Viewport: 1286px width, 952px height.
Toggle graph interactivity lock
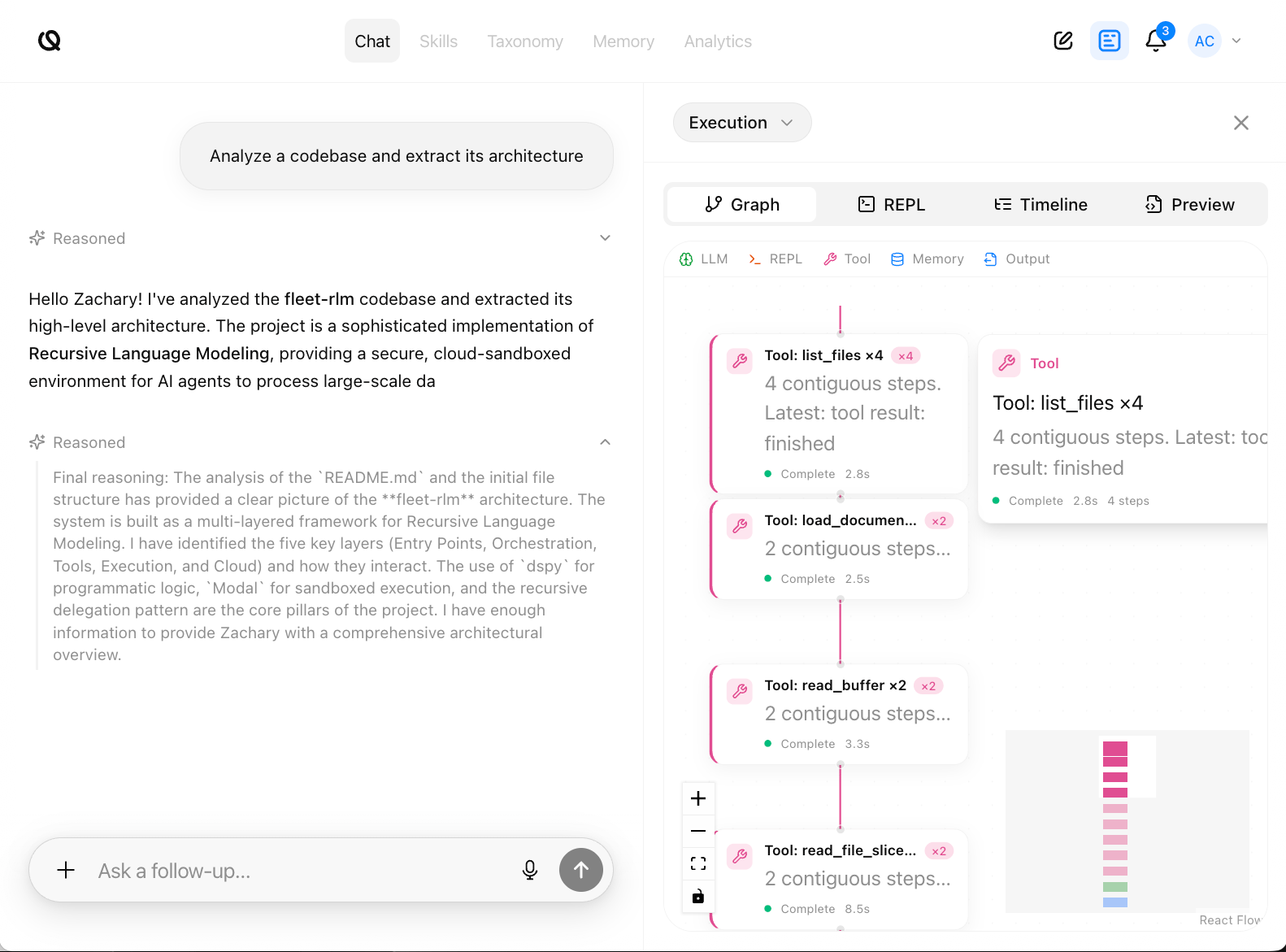coord(698,896)
